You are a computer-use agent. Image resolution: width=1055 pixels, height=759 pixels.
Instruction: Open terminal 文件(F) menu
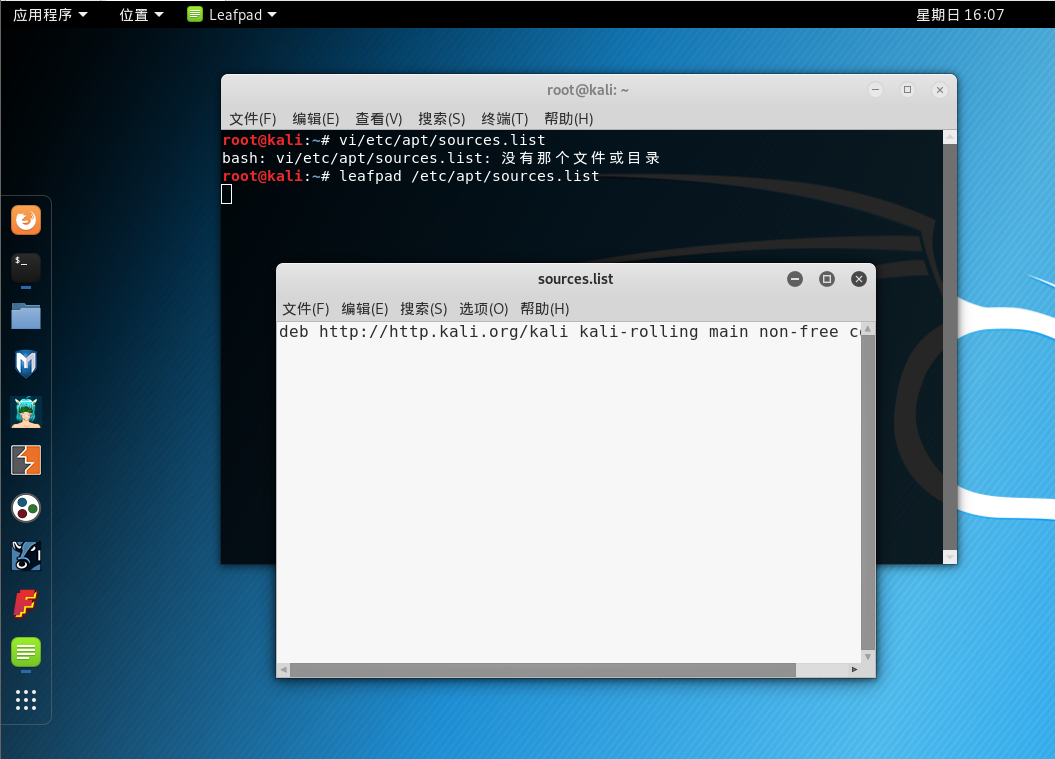coord(253,119)
